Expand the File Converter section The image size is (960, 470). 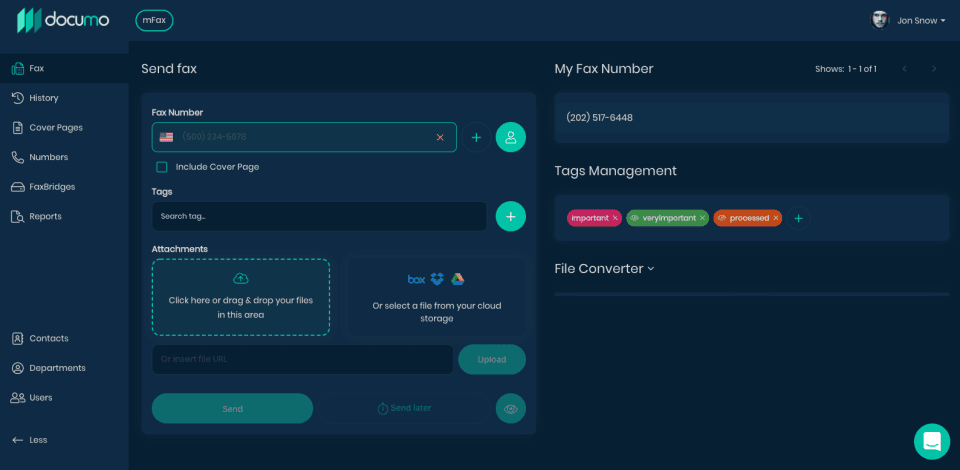click(604, 268)
